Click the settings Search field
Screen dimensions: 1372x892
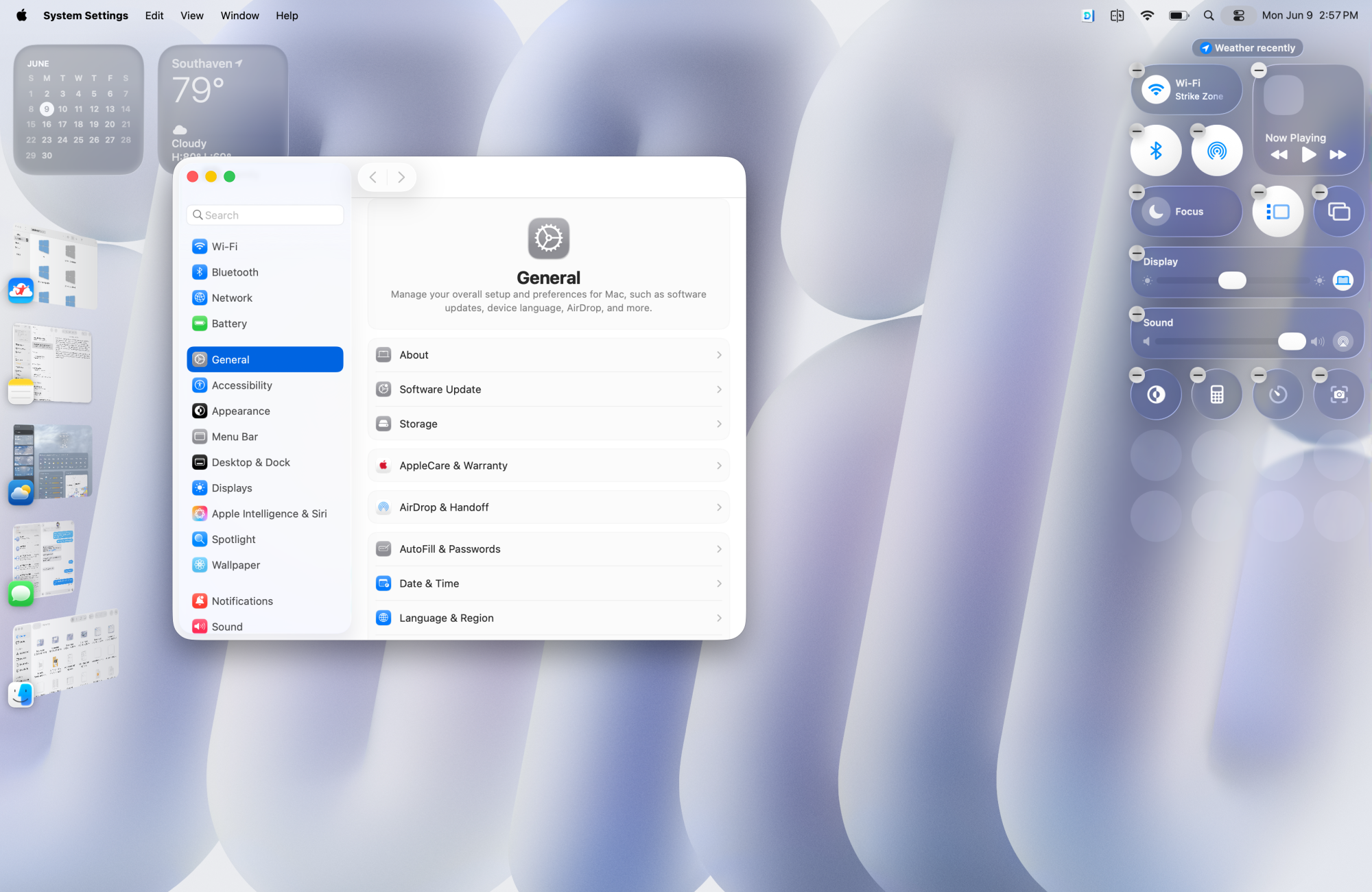click(265, 215)
